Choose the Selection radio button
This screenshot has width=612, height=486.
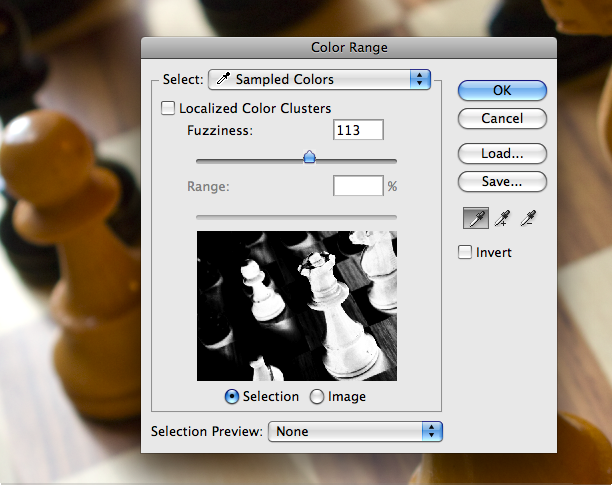pos(232,397)
